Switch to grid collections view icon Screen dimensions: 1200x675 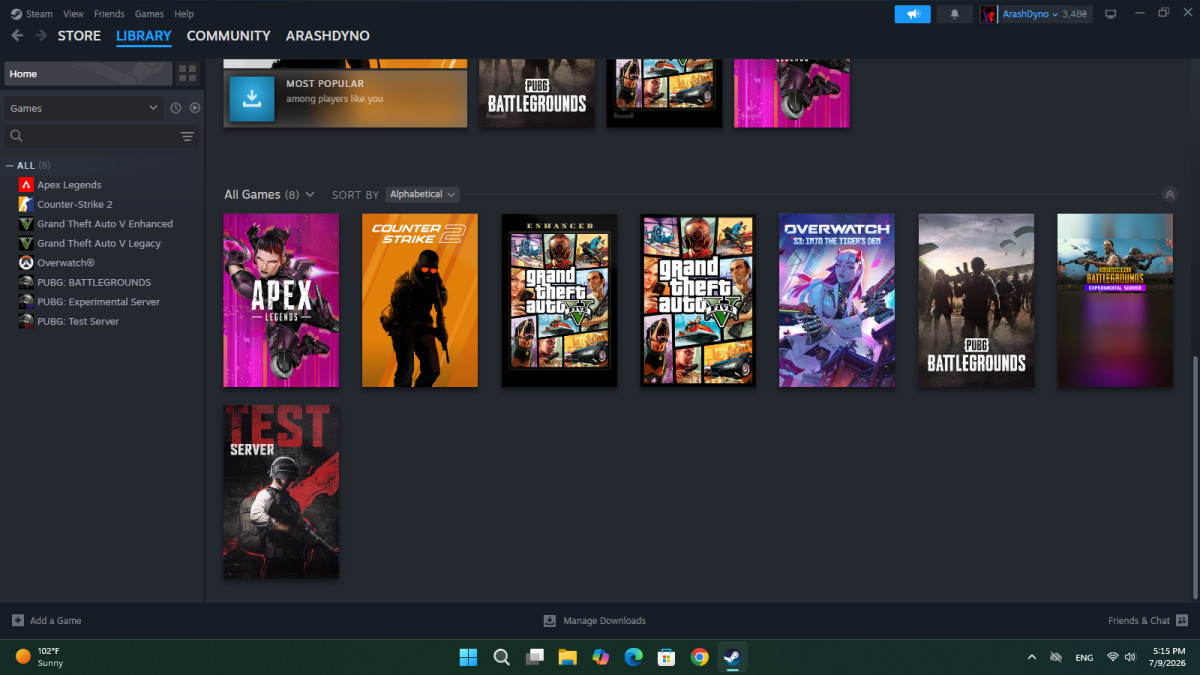(188, 73)
